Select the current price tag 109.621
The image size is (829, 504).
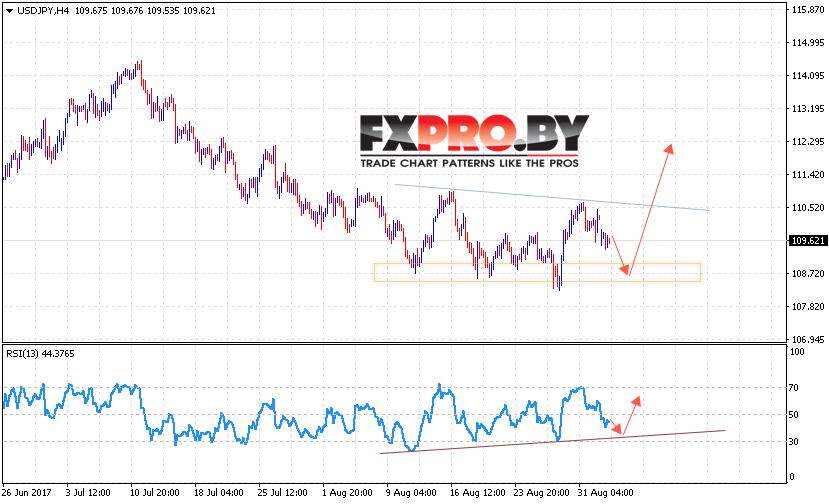click(x=807, y=241)
